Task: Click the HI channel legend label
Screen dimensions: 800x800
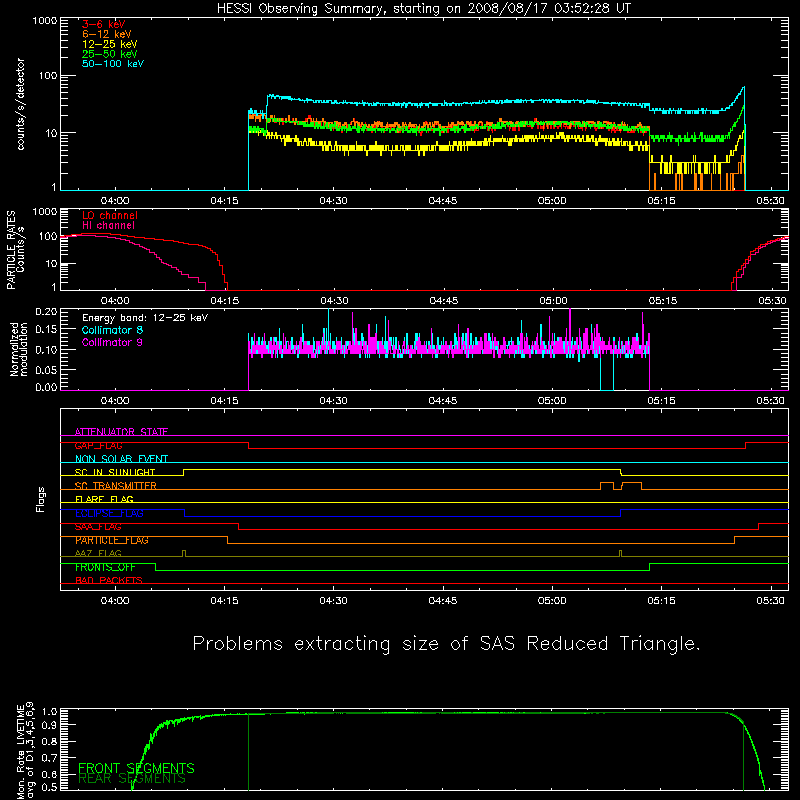Action: 108,226
